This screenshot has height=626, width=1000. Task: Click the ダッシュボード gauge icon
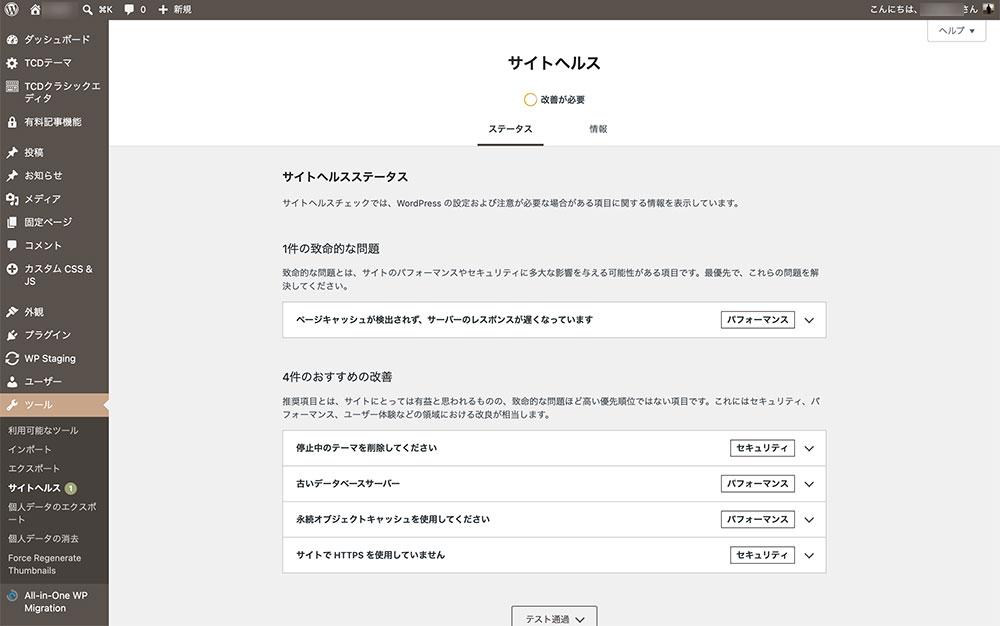[12, 40]
